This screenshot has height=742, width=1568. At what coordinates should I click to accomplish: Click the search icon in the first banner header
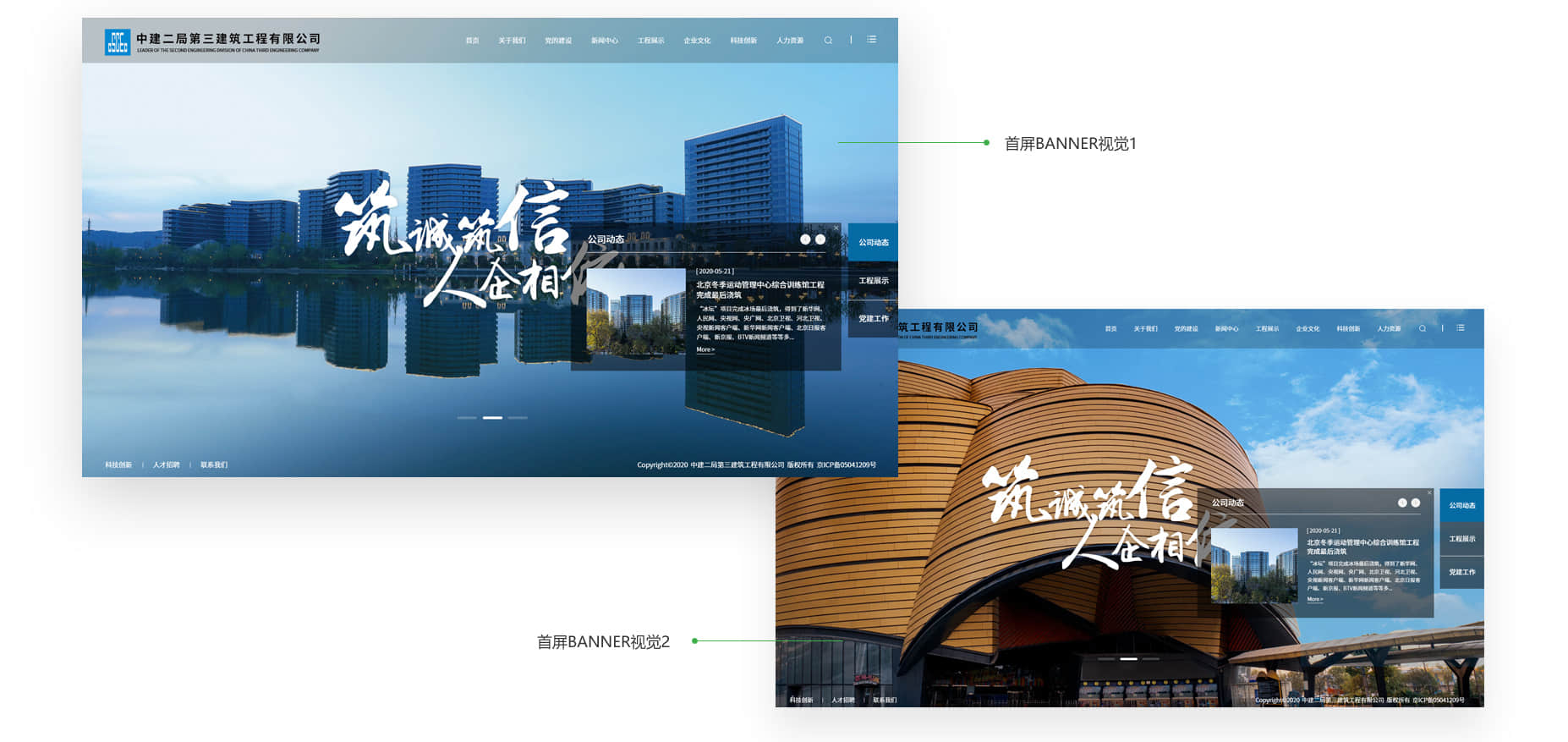[828, 41]
